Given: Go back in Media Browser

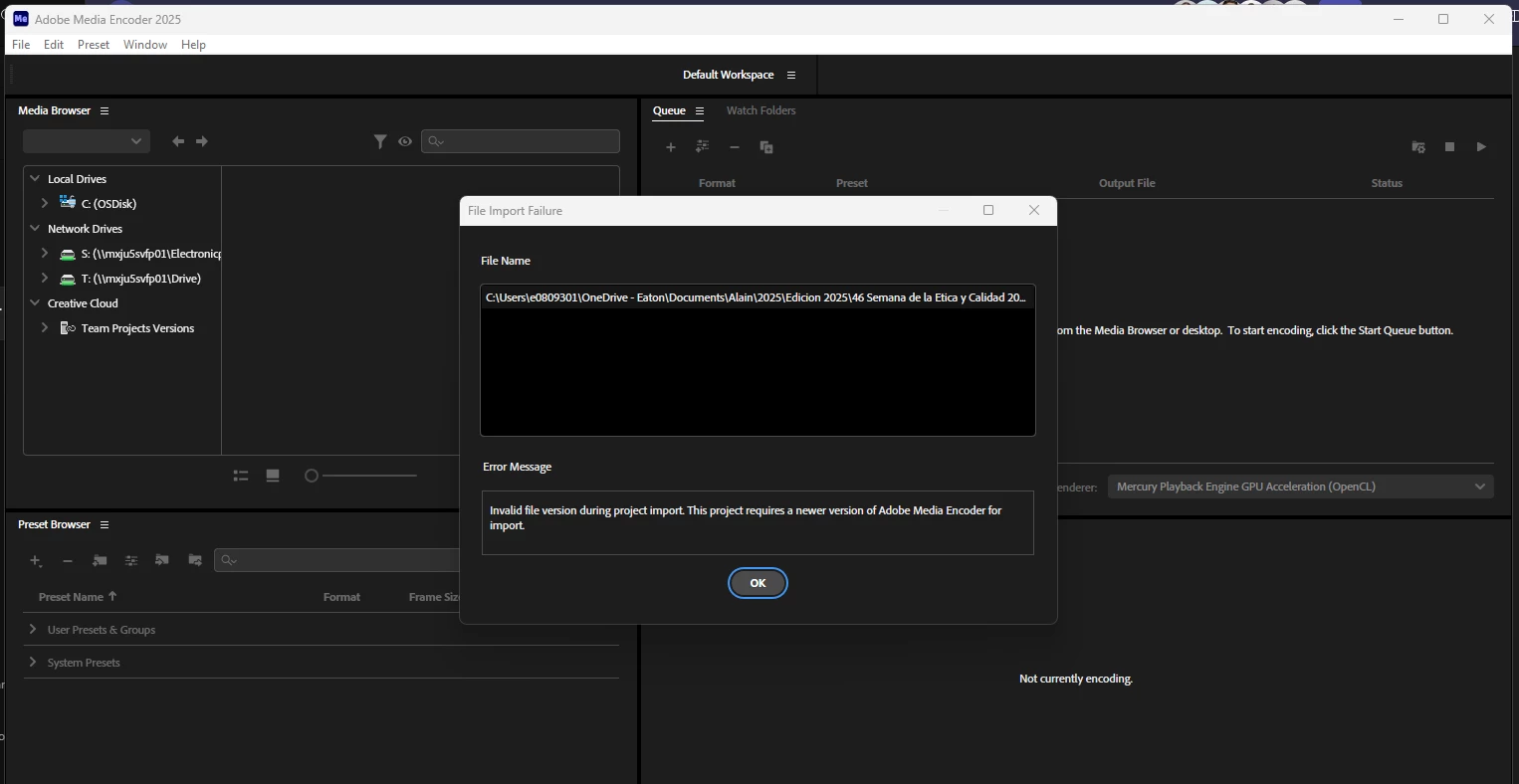Looking at the screenshot, I should click(x=178, y=141).
